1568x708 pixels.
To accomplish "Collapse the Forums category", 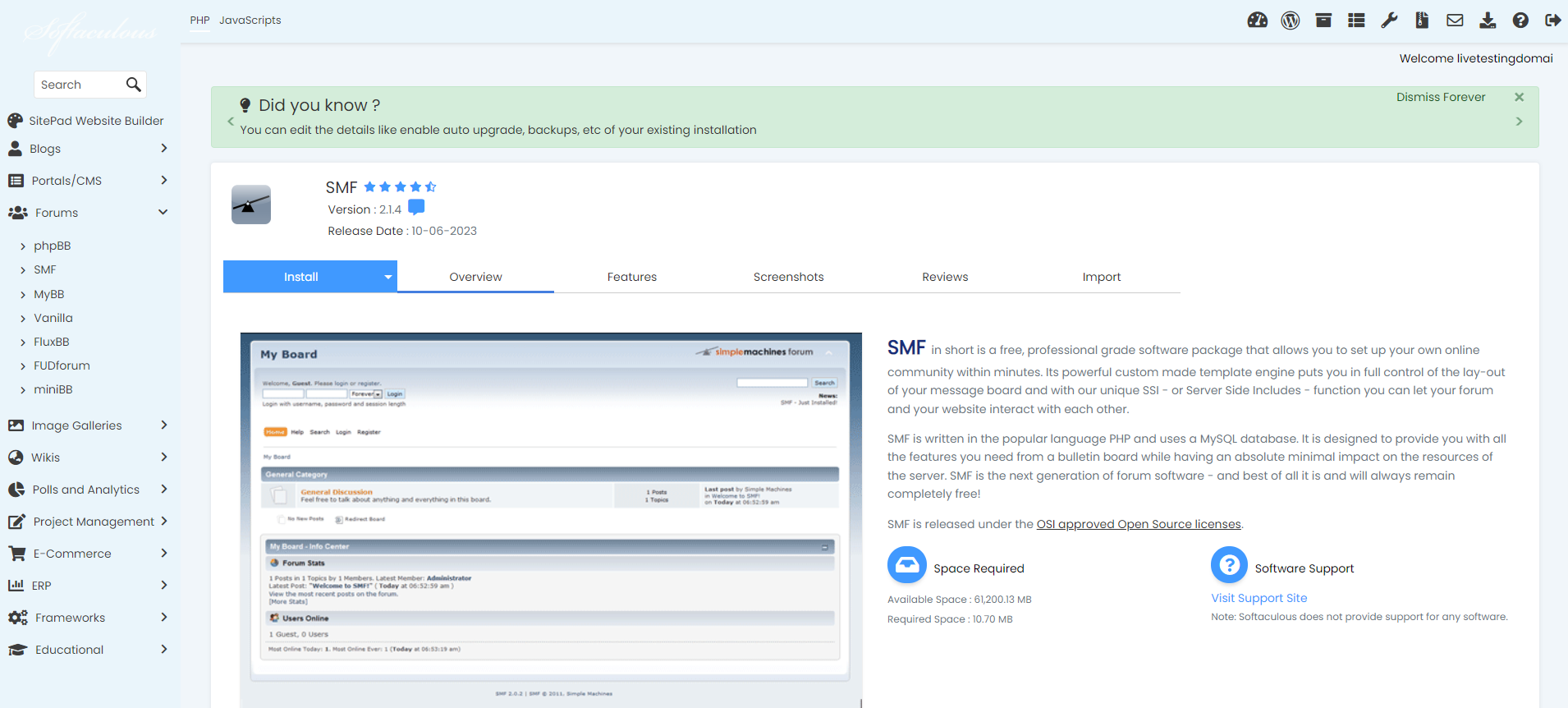I will pyautogui.click(x=163, y=212).
